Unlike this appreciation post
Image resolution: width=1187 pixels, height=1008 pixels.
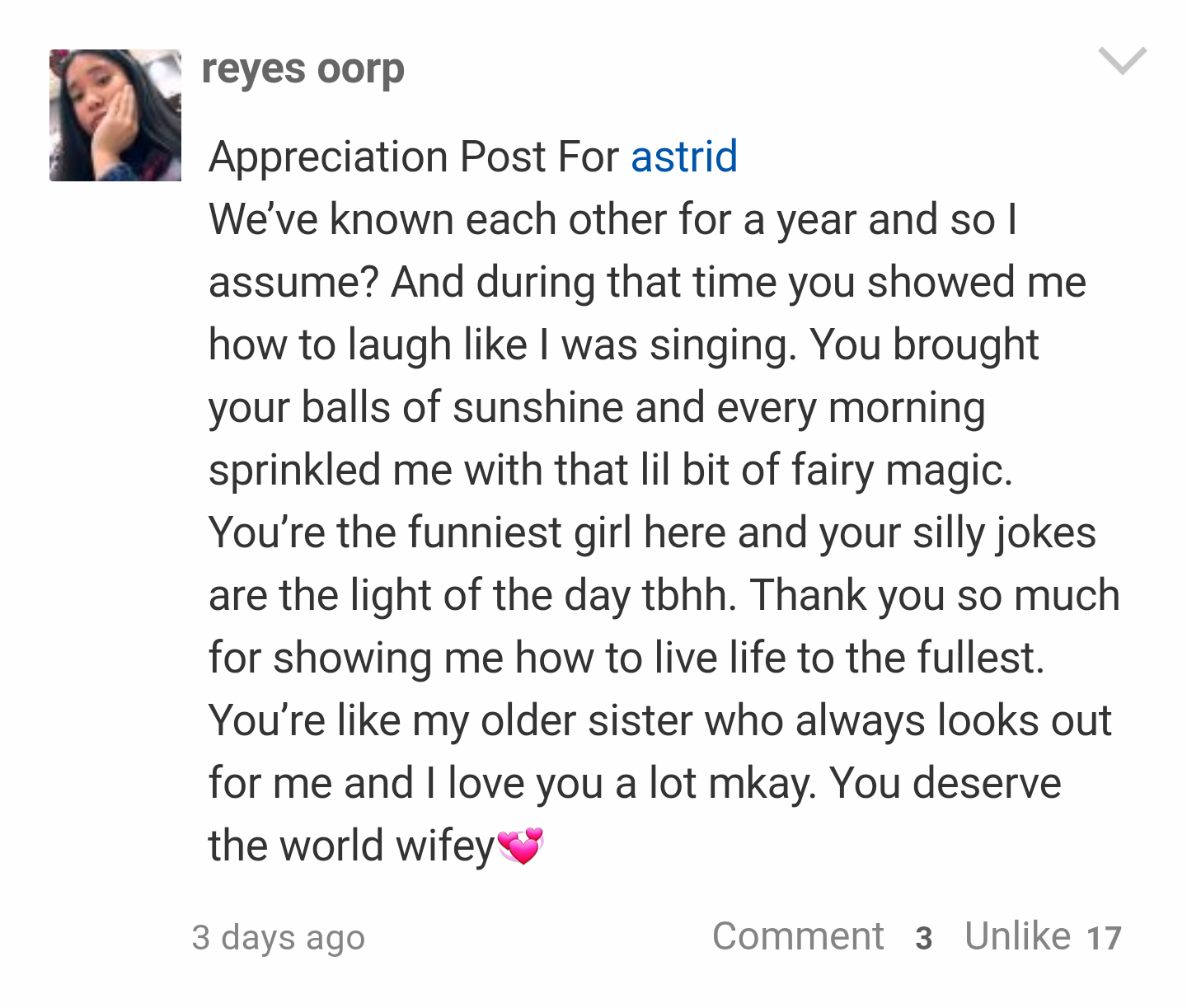1017,936
